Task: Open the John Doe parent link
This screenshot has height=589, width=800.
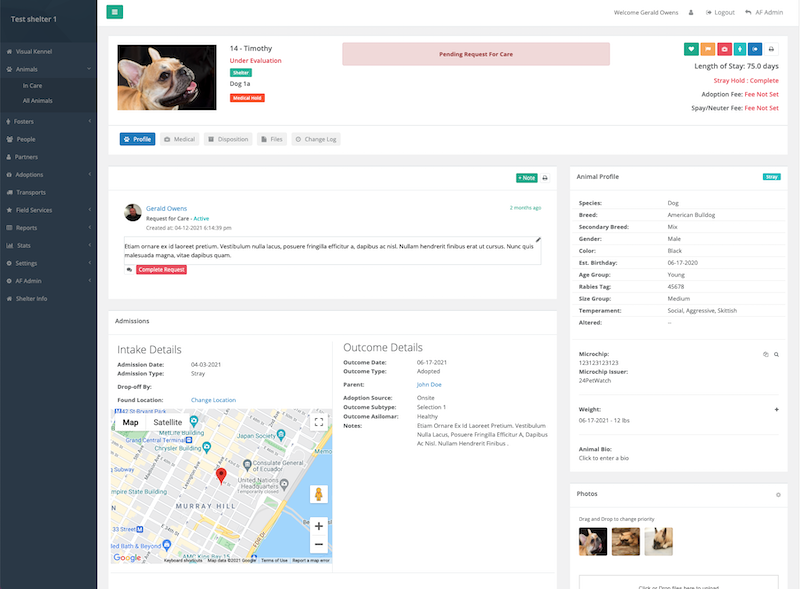Action: (429, 384)
